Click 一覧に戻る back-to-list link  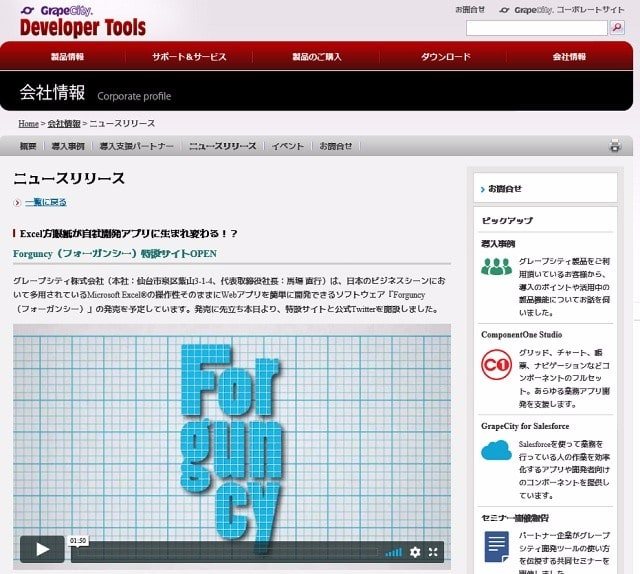46,202
